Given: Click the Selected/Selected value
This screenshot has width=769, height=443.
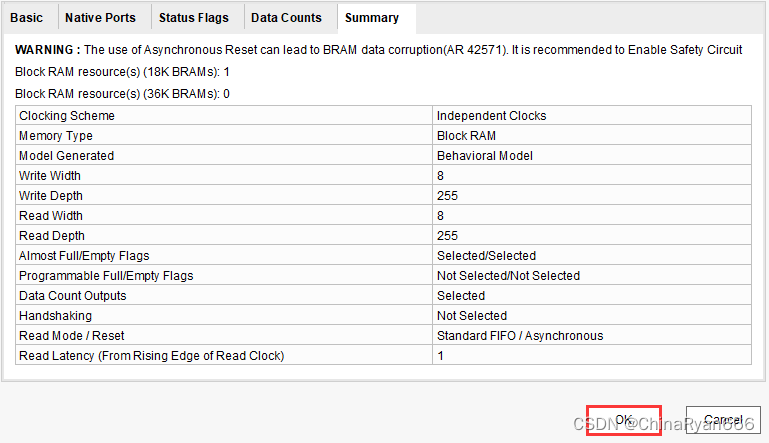Looking at the screenshot, I should click(487, 256).
